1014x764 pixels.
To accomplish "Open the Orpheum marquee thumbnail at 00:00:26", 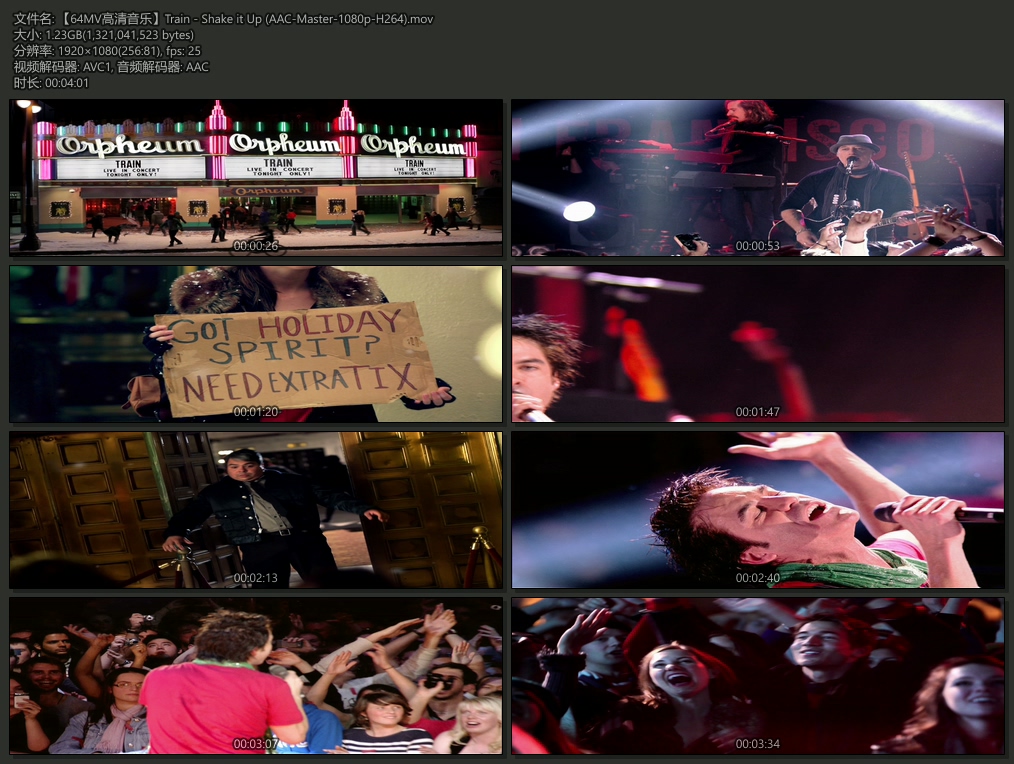I will coord(256,178).
